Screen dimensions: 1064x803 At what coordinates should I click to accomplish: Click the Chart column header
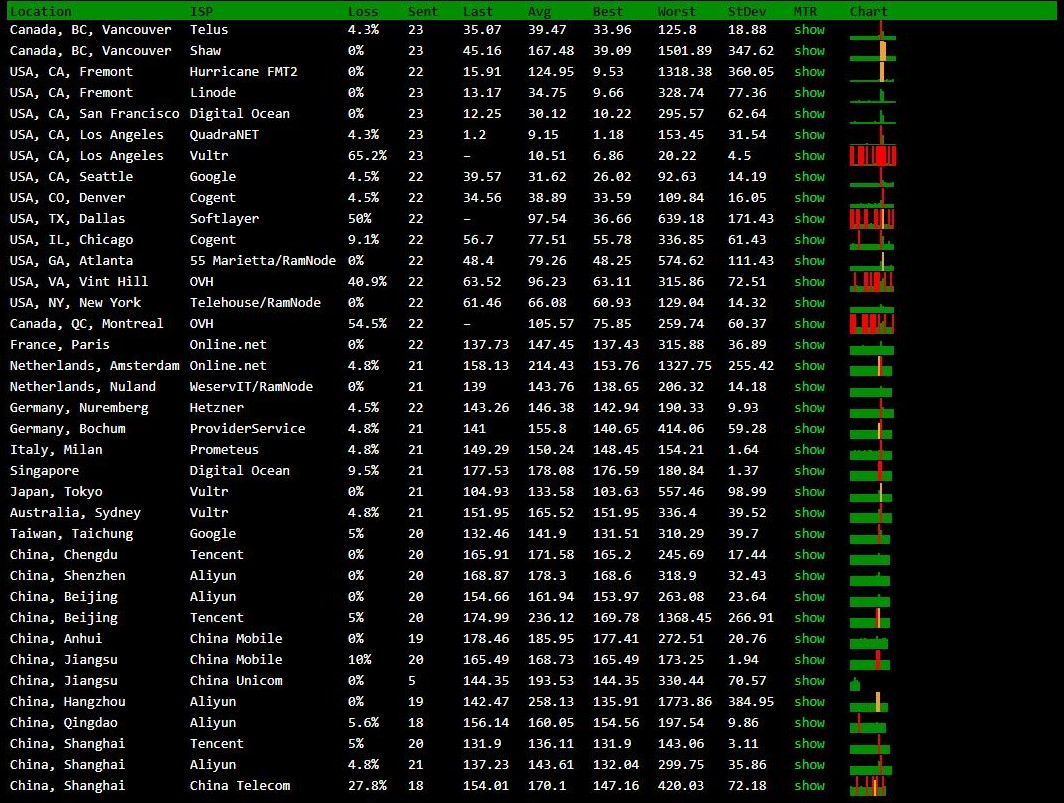(x=869, y=12)
